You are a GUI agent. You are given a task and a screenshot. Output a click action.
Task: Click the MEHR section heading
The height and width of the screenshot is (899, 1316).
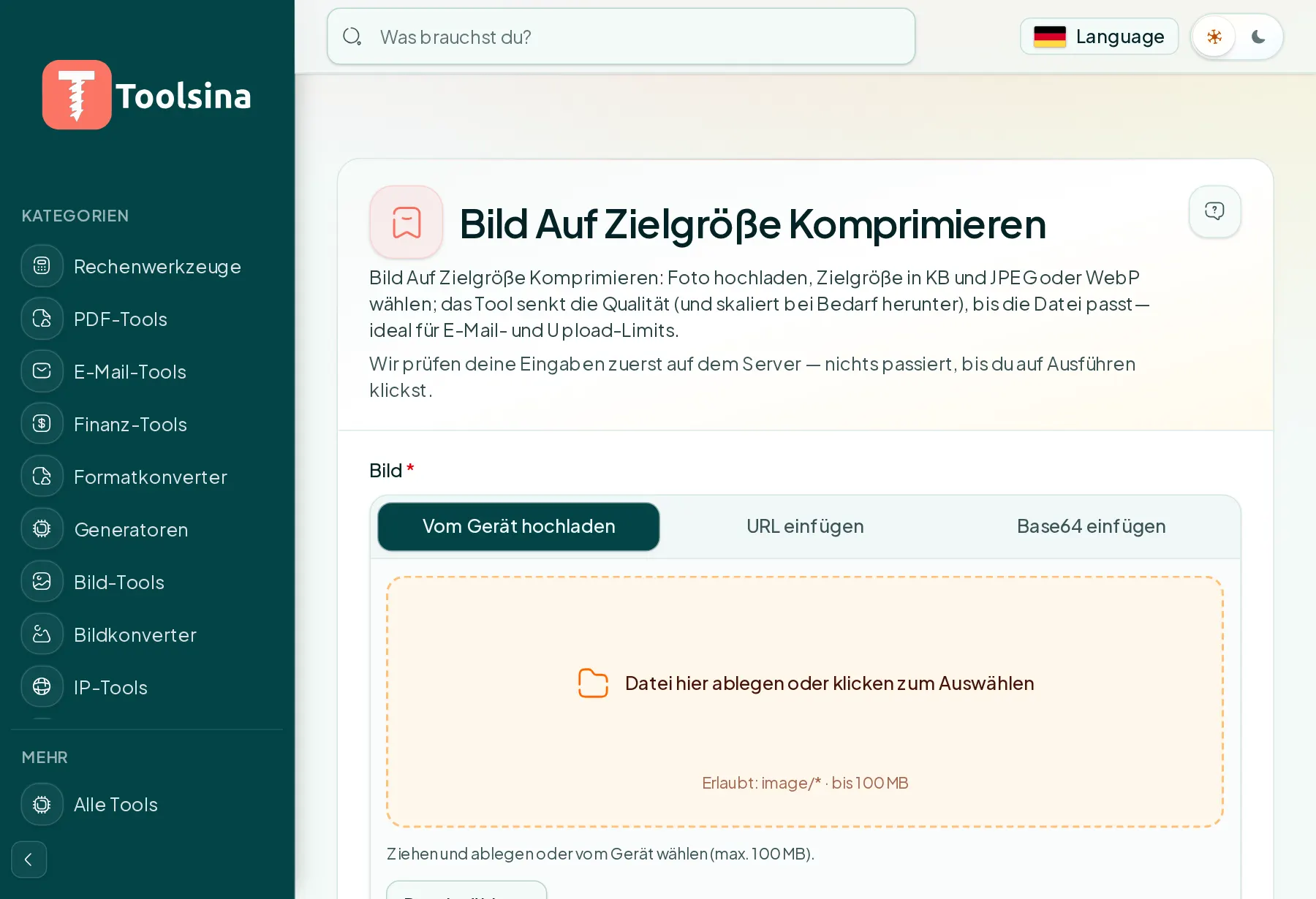click(x=45, y=757)
